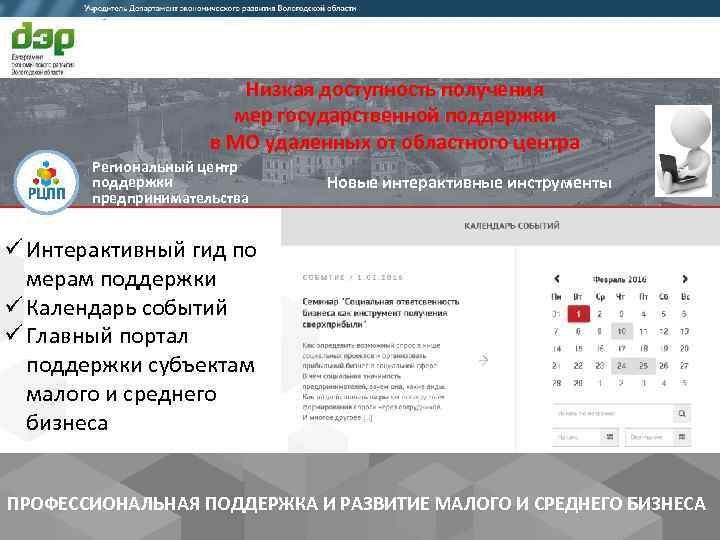
Task: Select date 7 in the calendar
Action: (556, 331)
